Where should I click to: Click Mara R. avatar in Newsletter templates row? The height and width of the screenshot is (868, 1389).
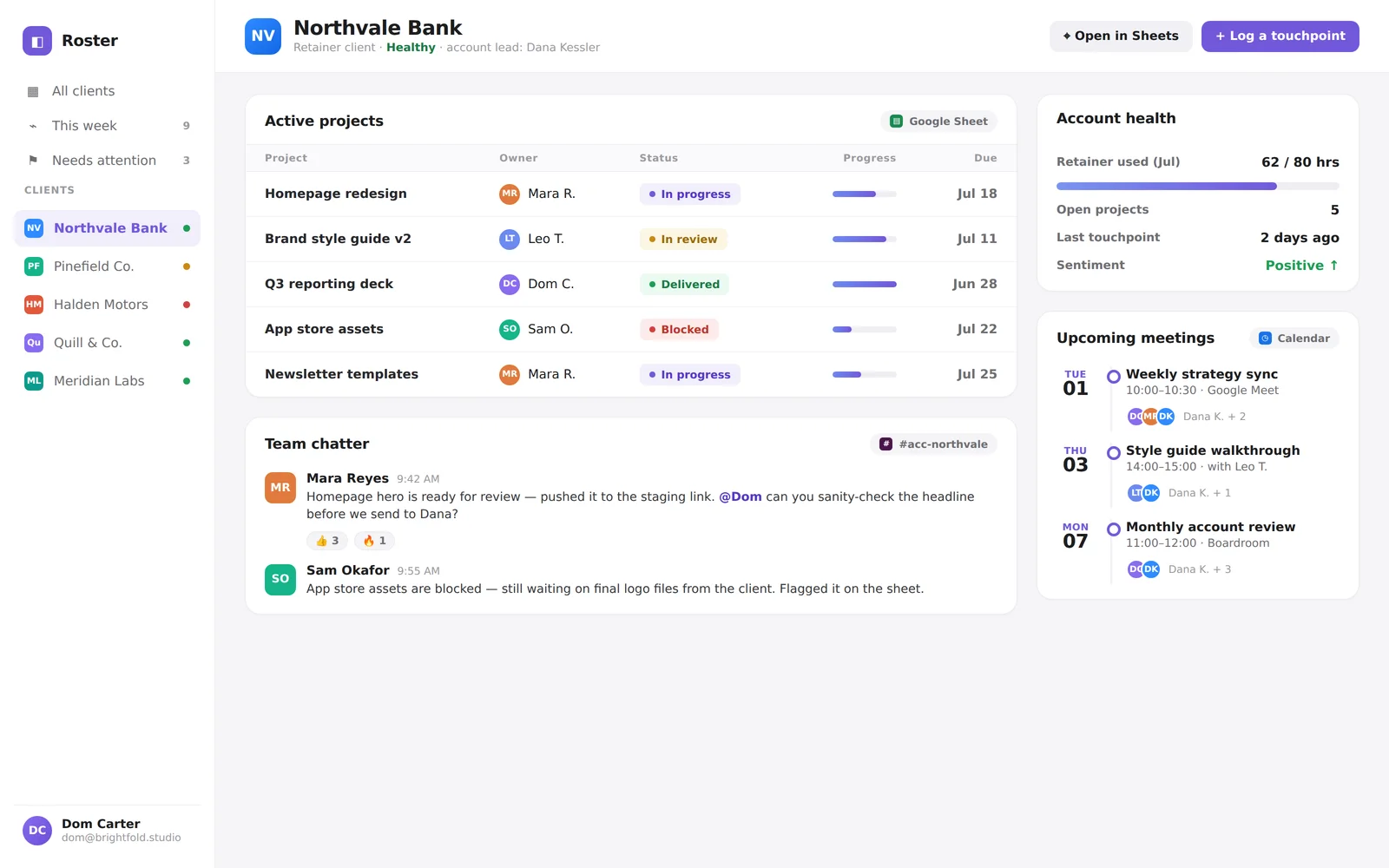[510, 374]
